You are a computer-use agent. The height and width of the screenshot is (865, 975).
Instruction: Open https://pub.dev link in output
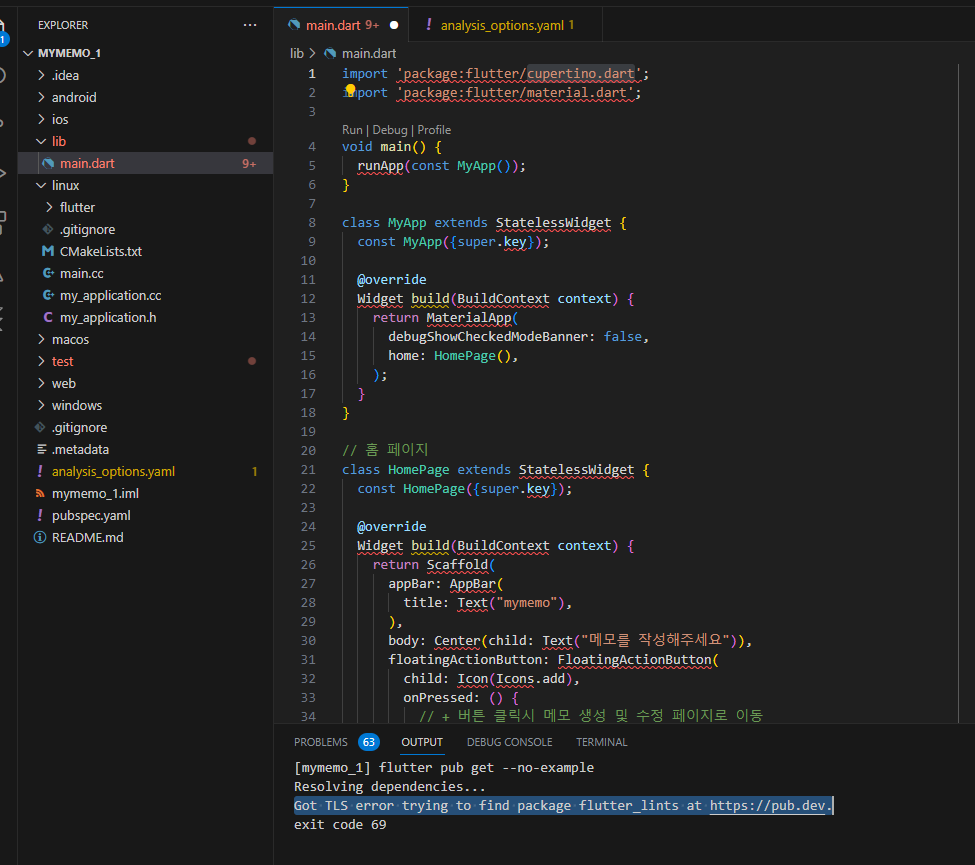(x=767, y=806)
